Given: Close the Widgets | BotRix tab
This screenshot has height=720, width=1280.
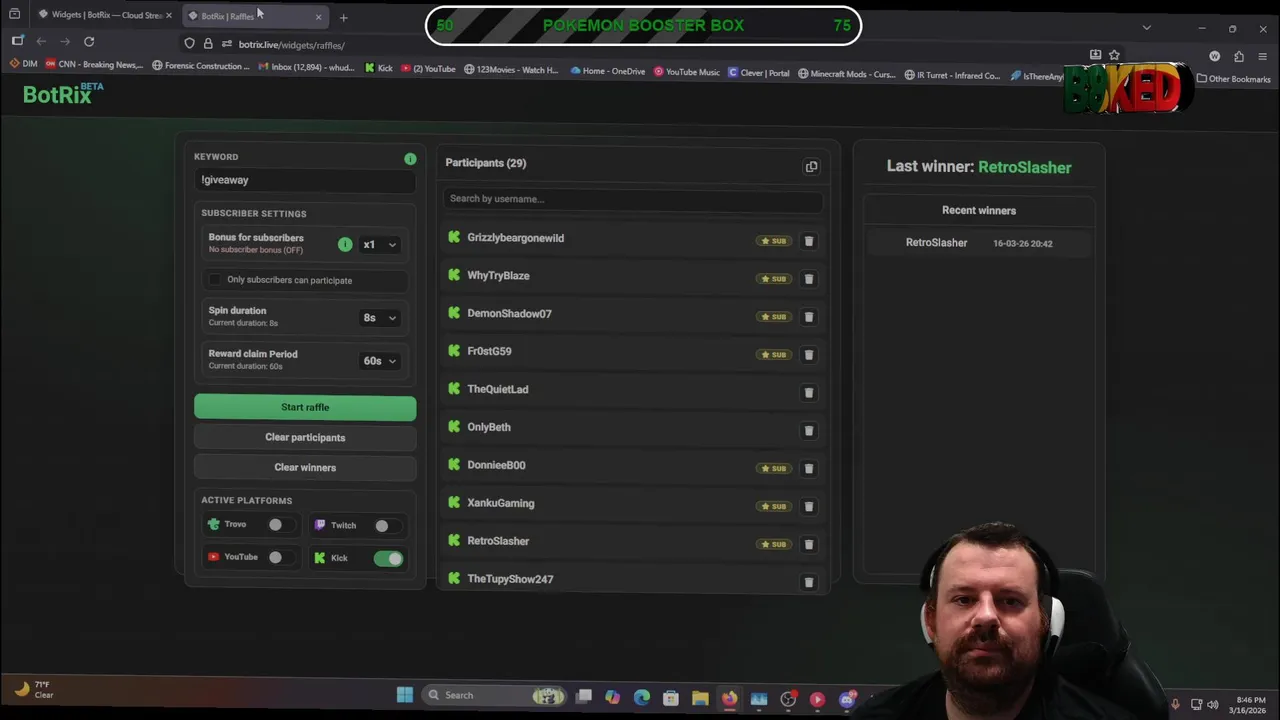Looking at the screenshot, I should click(x=169, y=15).
